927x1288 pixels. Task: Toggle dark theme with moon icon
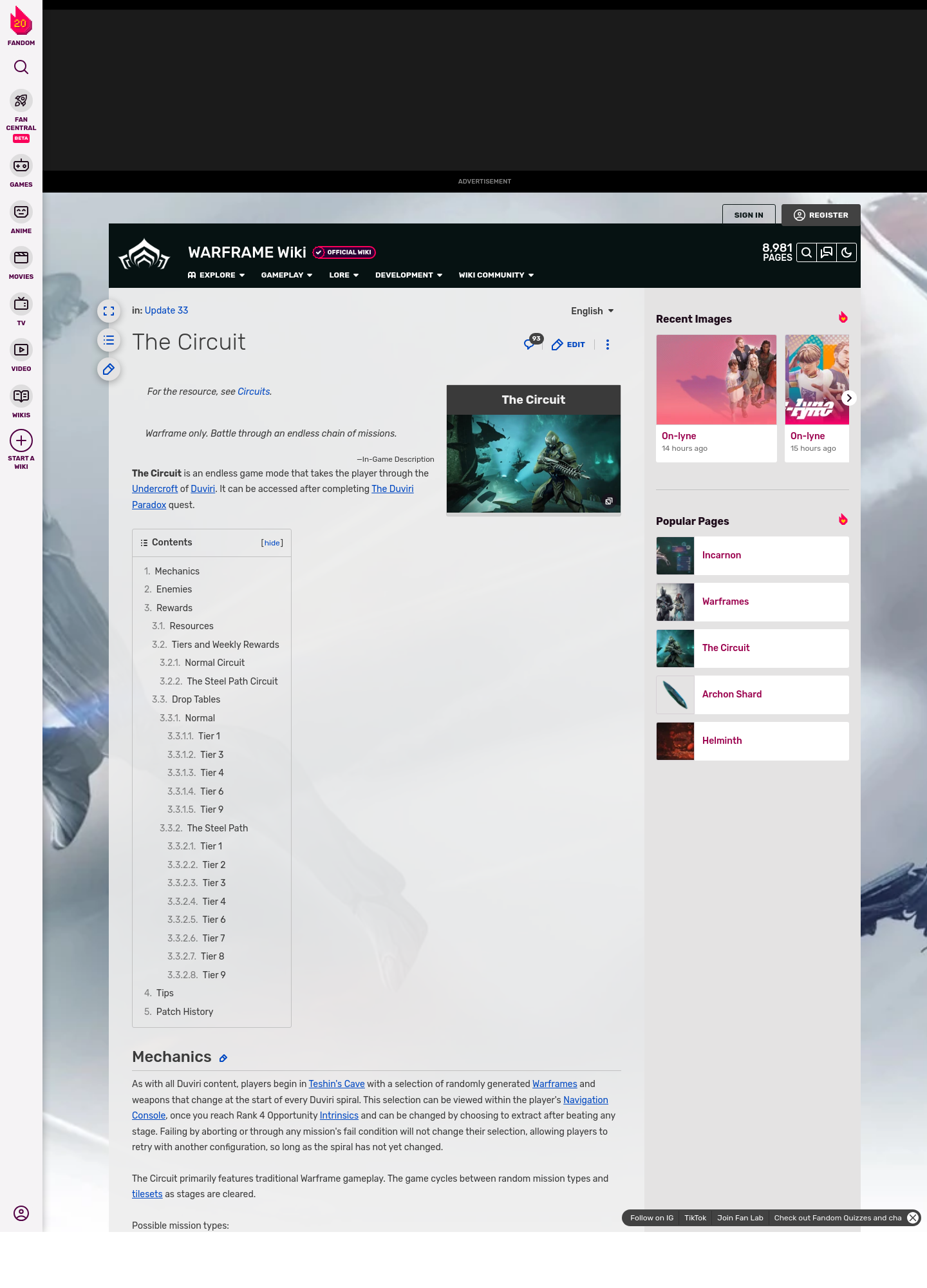click(847, 252)
